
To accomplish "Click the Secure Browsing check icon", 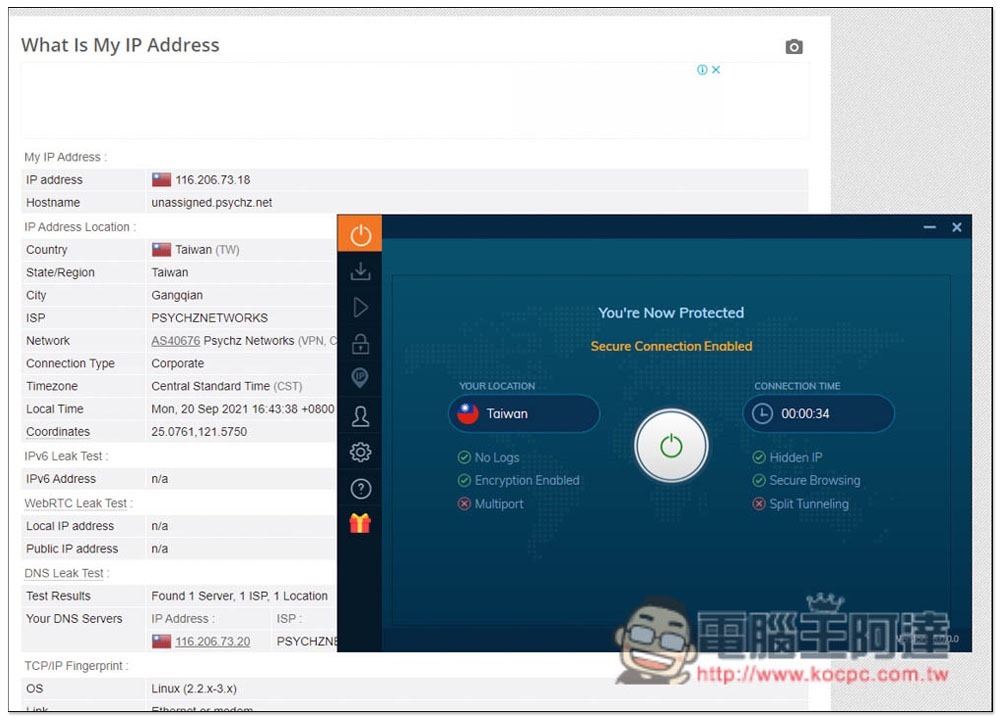I will [758, 480].
